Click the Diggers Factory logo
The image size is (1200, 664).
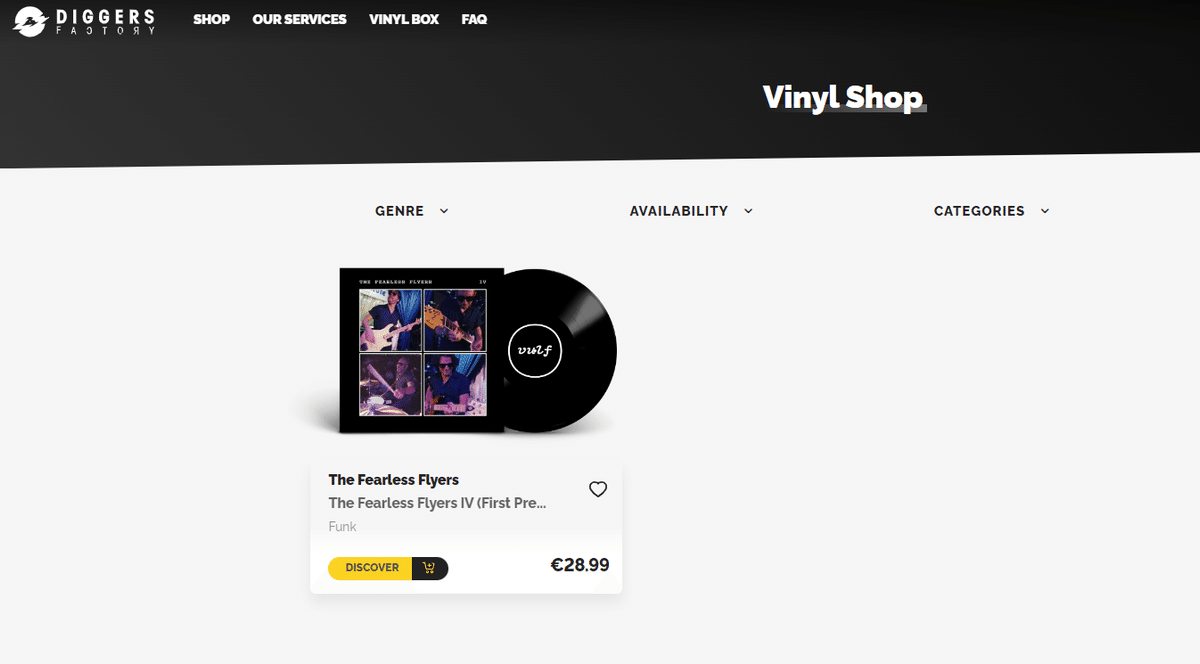click(84, 21)
